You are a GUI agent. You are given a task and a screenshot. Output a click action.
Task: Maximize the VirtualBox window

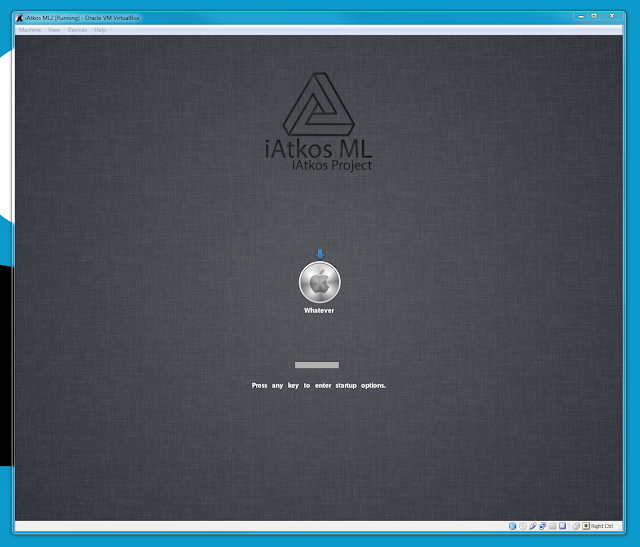594,16
